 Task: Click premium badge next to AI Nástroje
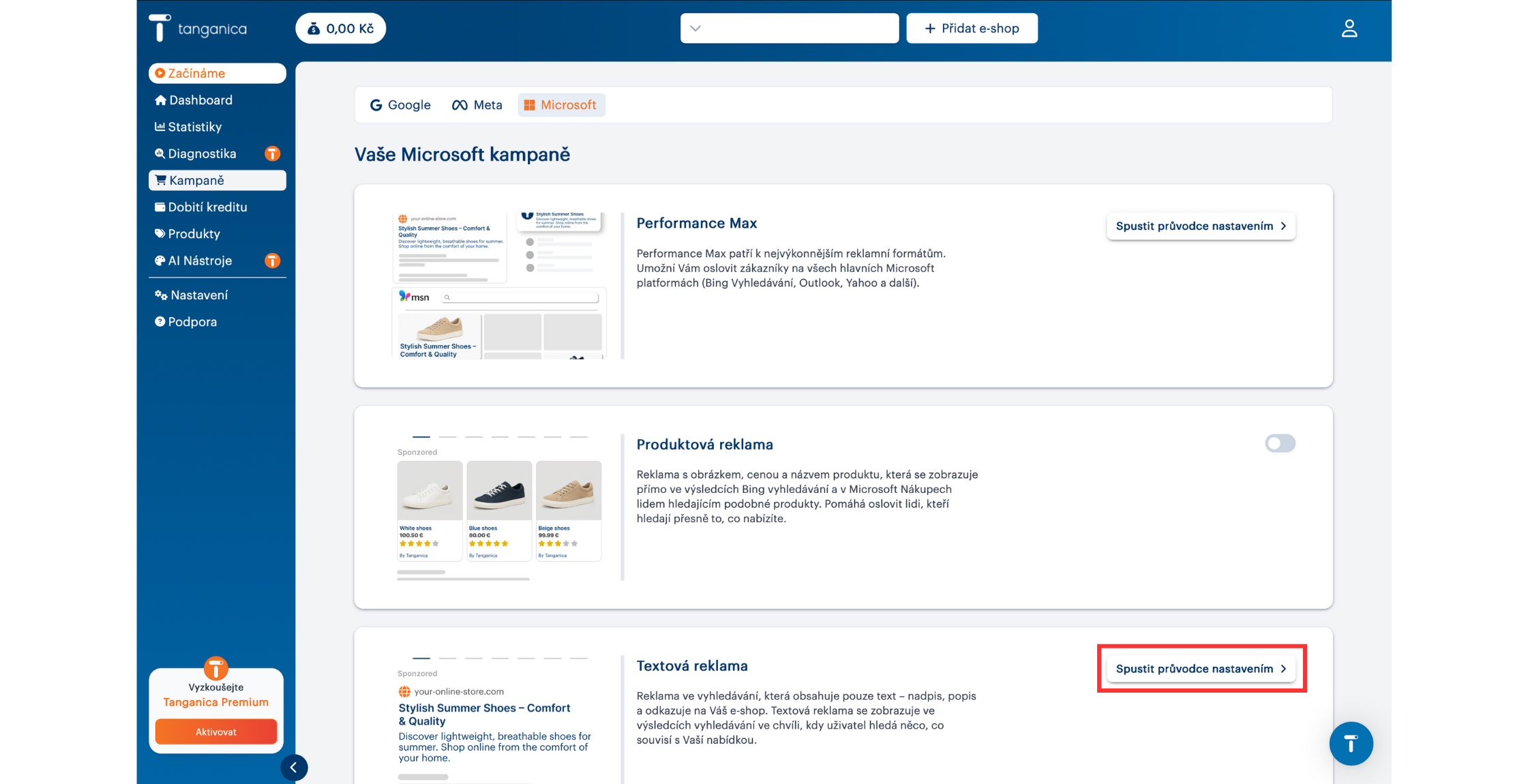click(272, 260)
